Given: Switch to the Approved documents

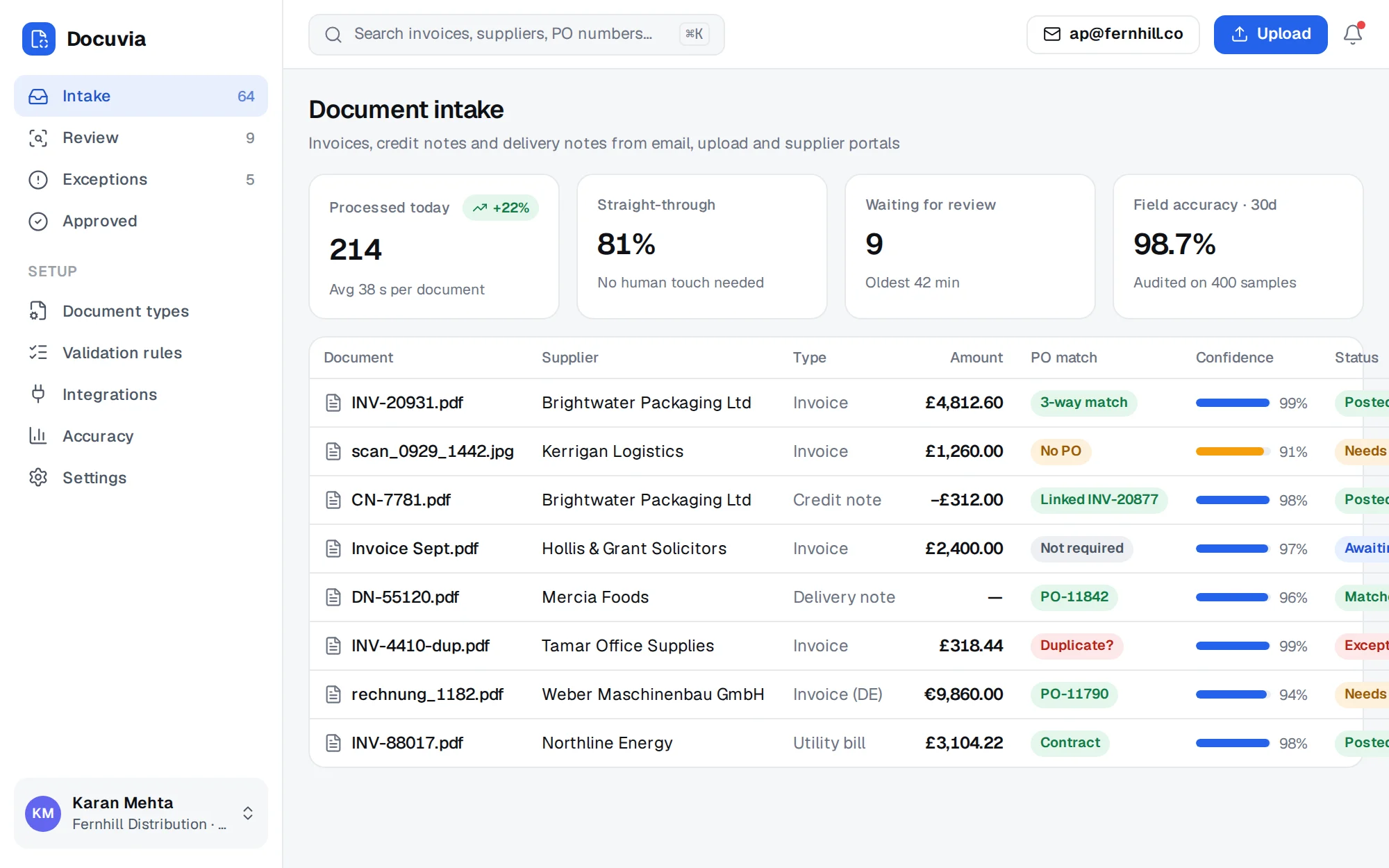Looking at the screenshot, I should pos(141,221).
